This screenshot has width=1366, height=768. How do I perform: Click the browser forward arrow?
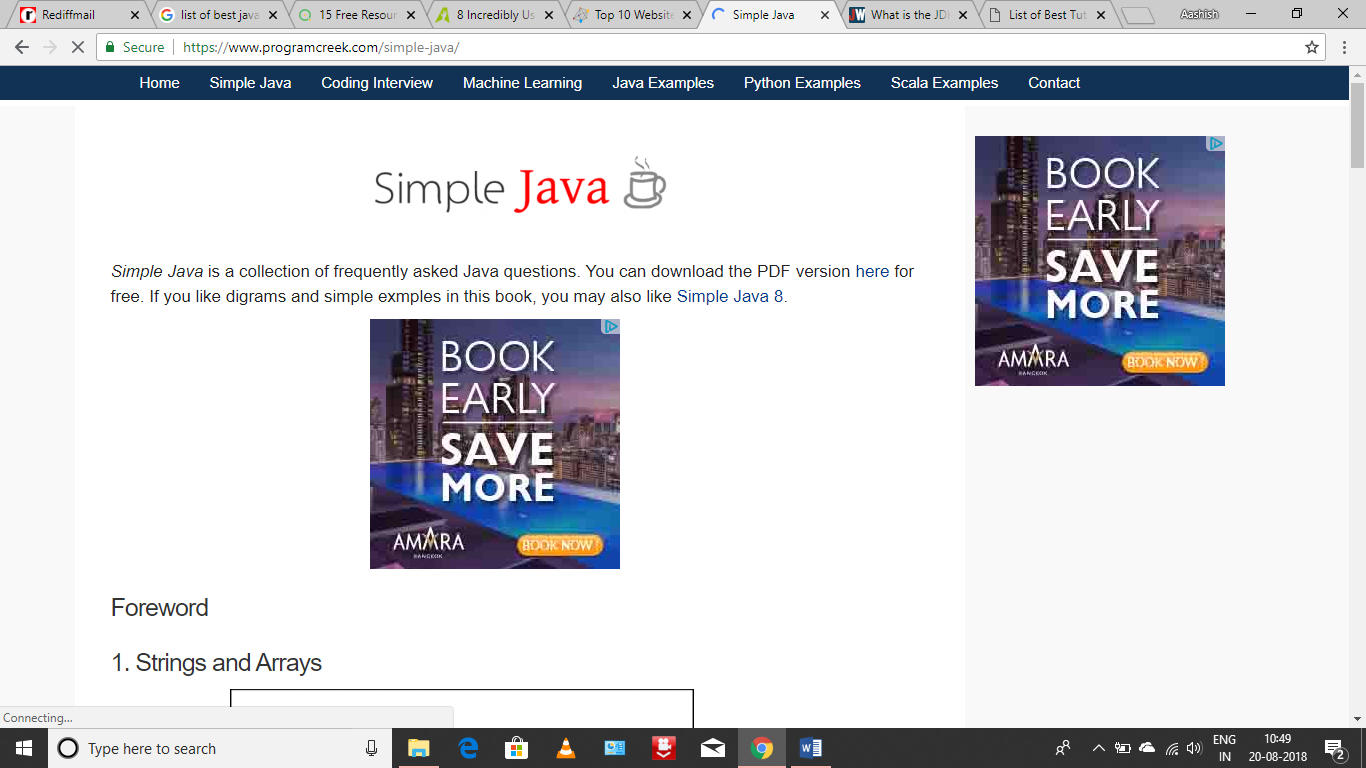[x=50, y=47]
